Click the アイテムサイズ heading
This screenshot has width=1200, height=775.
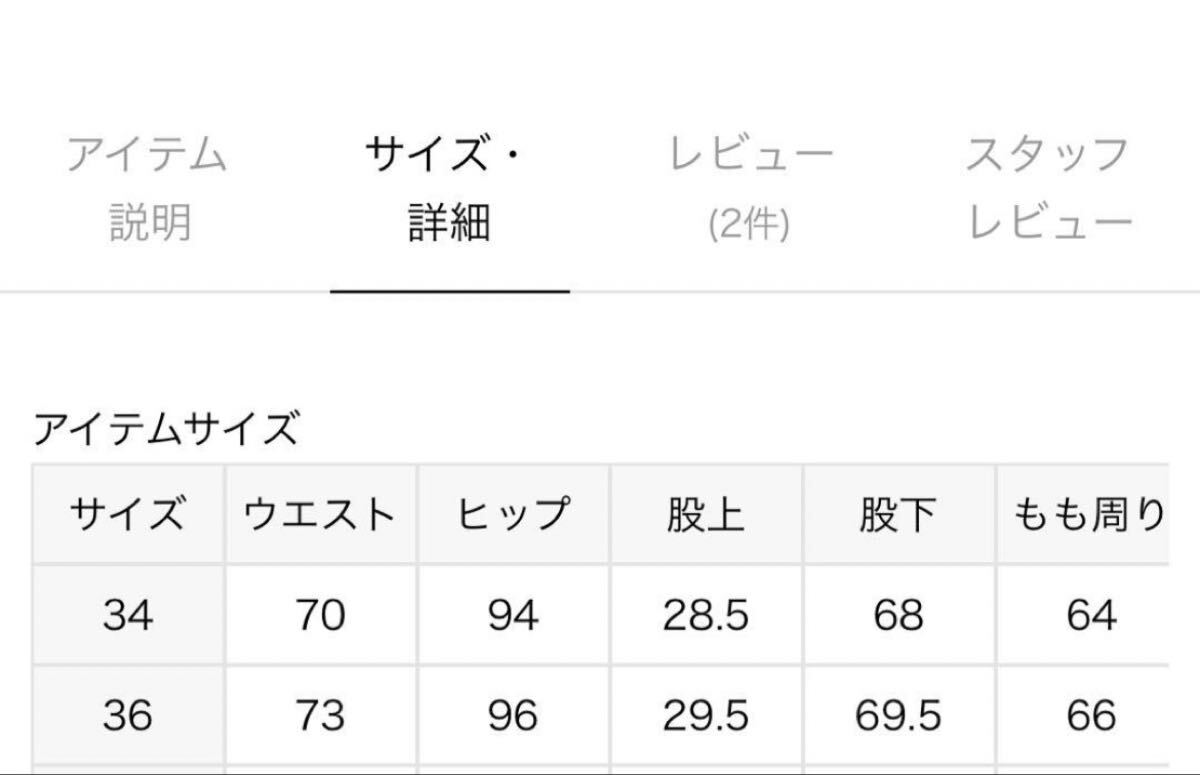pos(166,430)
